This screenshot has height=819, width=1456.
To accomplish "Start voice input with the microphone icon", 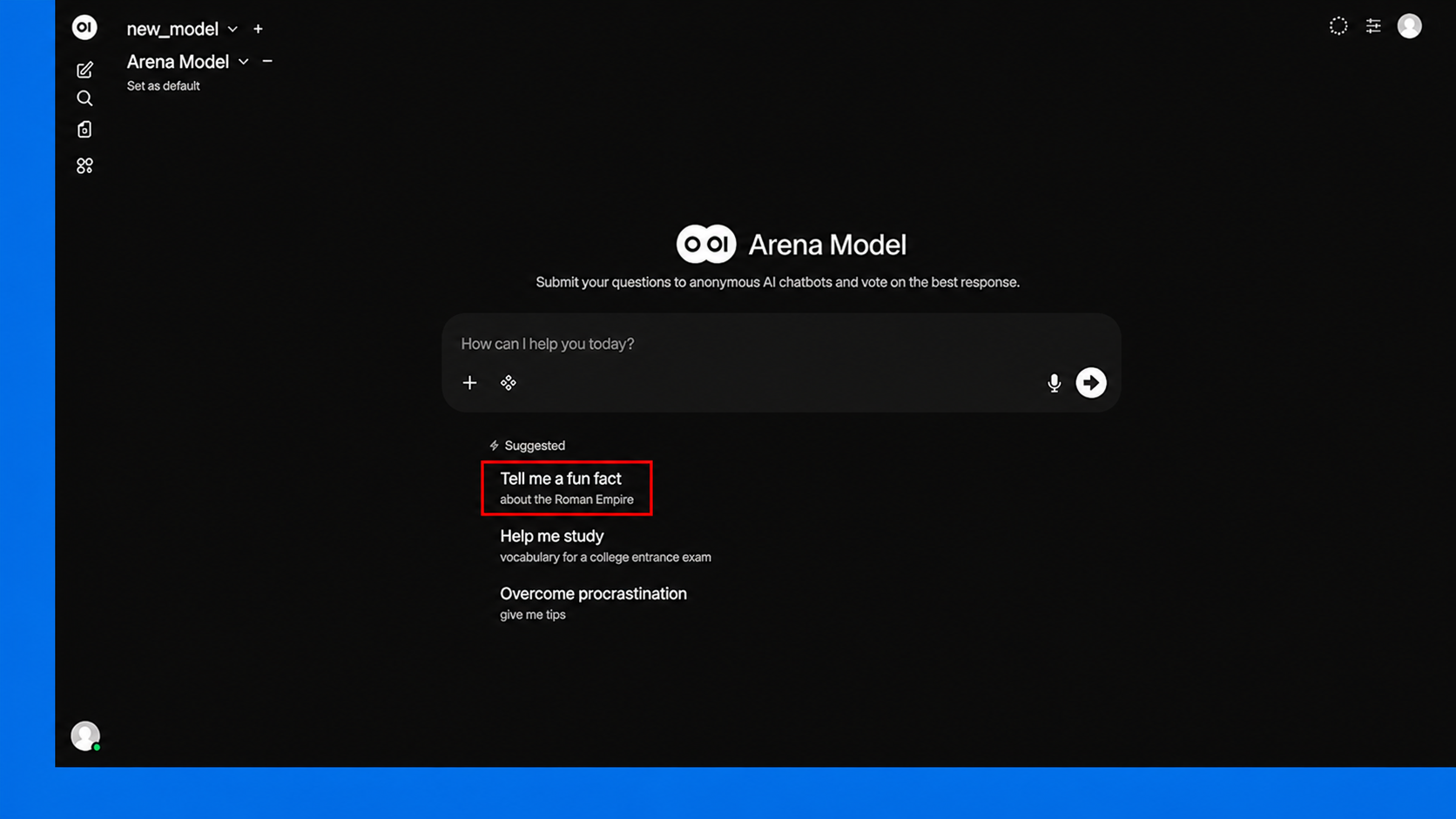I will (1054, 383).
